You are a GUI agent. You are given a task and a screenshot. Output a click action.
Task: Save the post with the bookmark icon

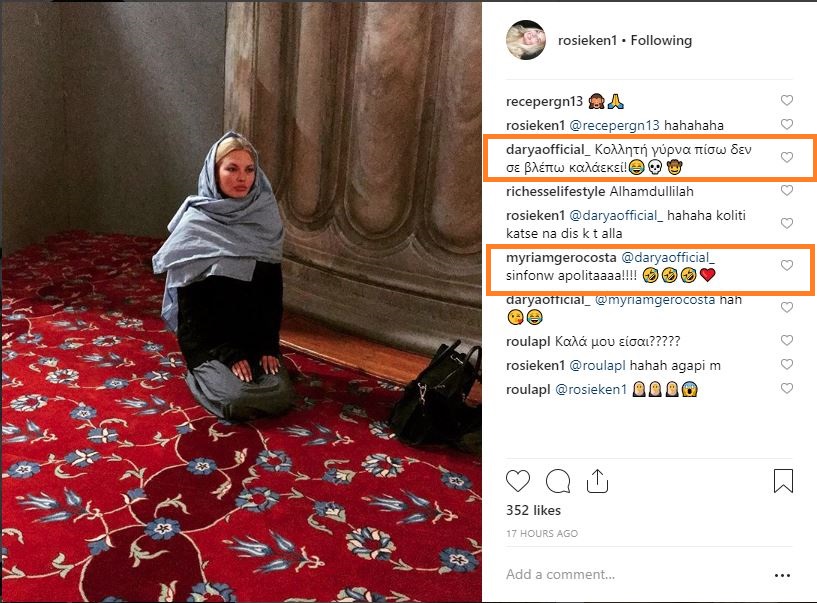point(783,481)
